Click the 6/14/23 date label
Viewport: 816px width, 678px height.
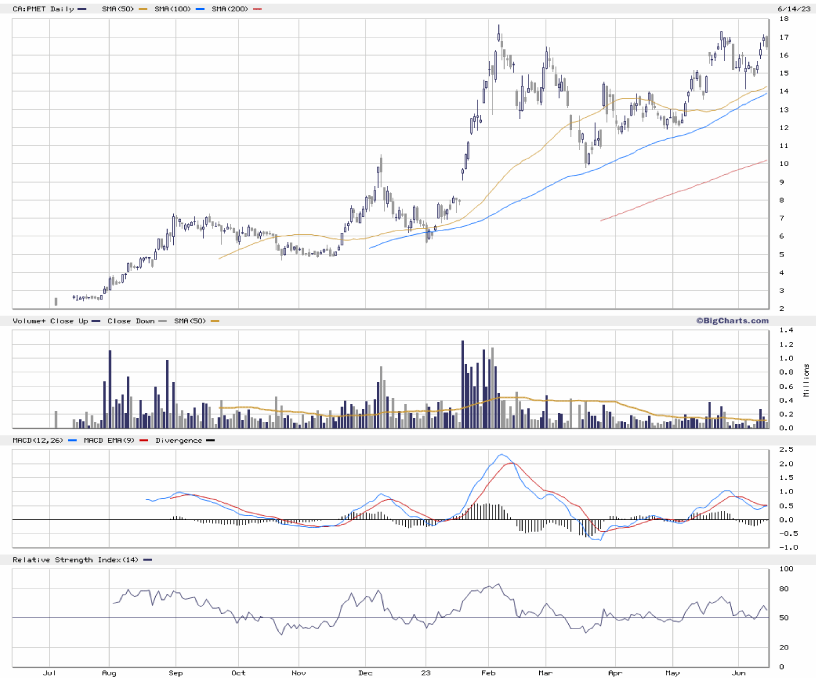[791, 8]
